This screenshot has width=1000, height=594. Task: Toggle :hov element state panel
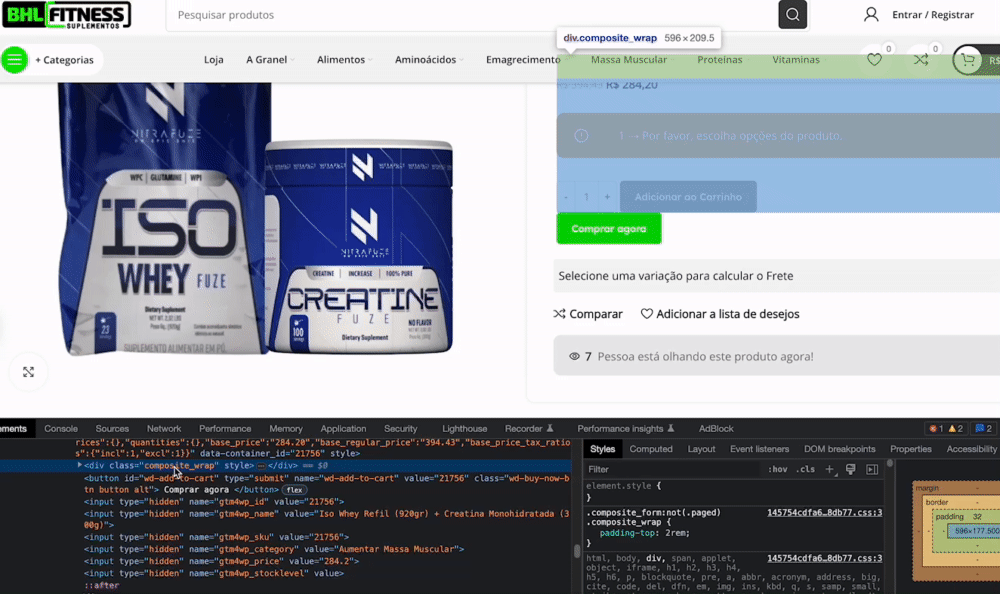(777, 469)
